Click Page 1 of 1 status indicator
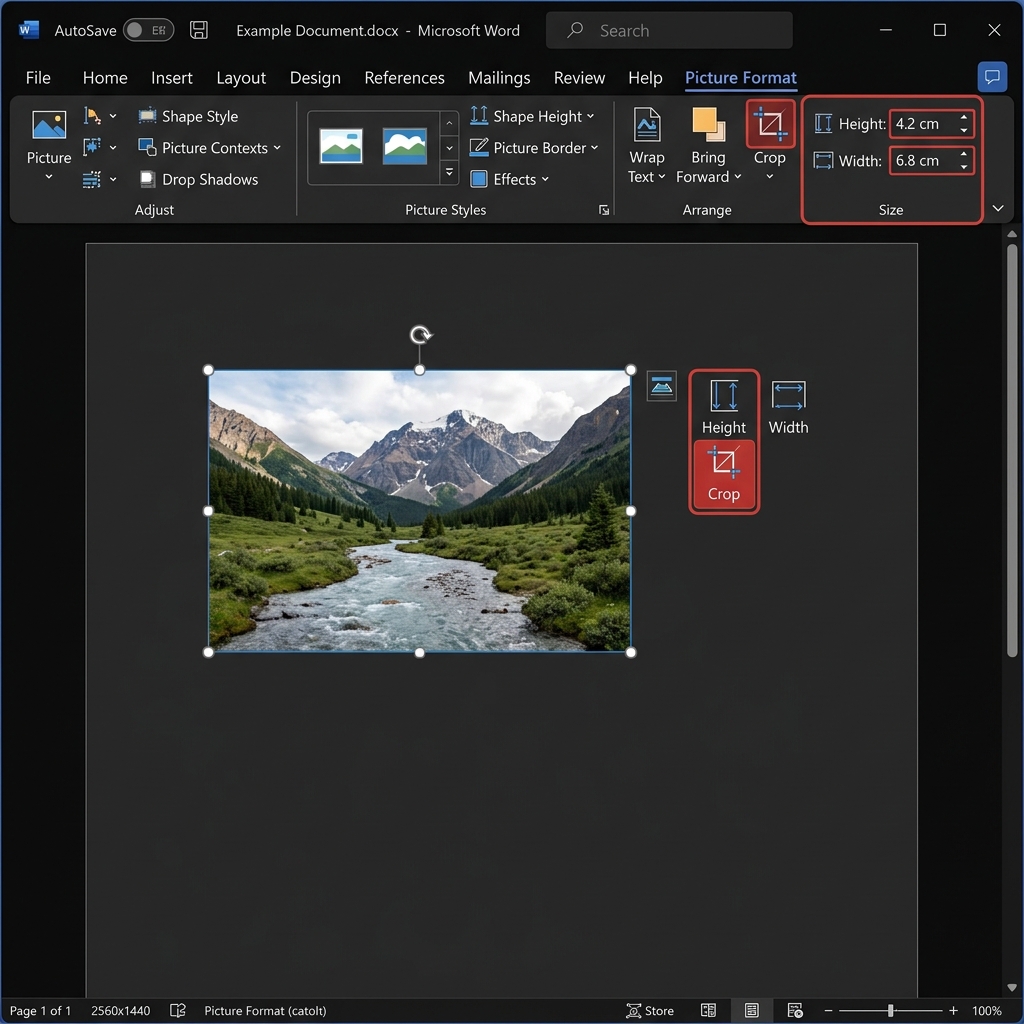The image size is (1024, 1024). (40, 1010)
